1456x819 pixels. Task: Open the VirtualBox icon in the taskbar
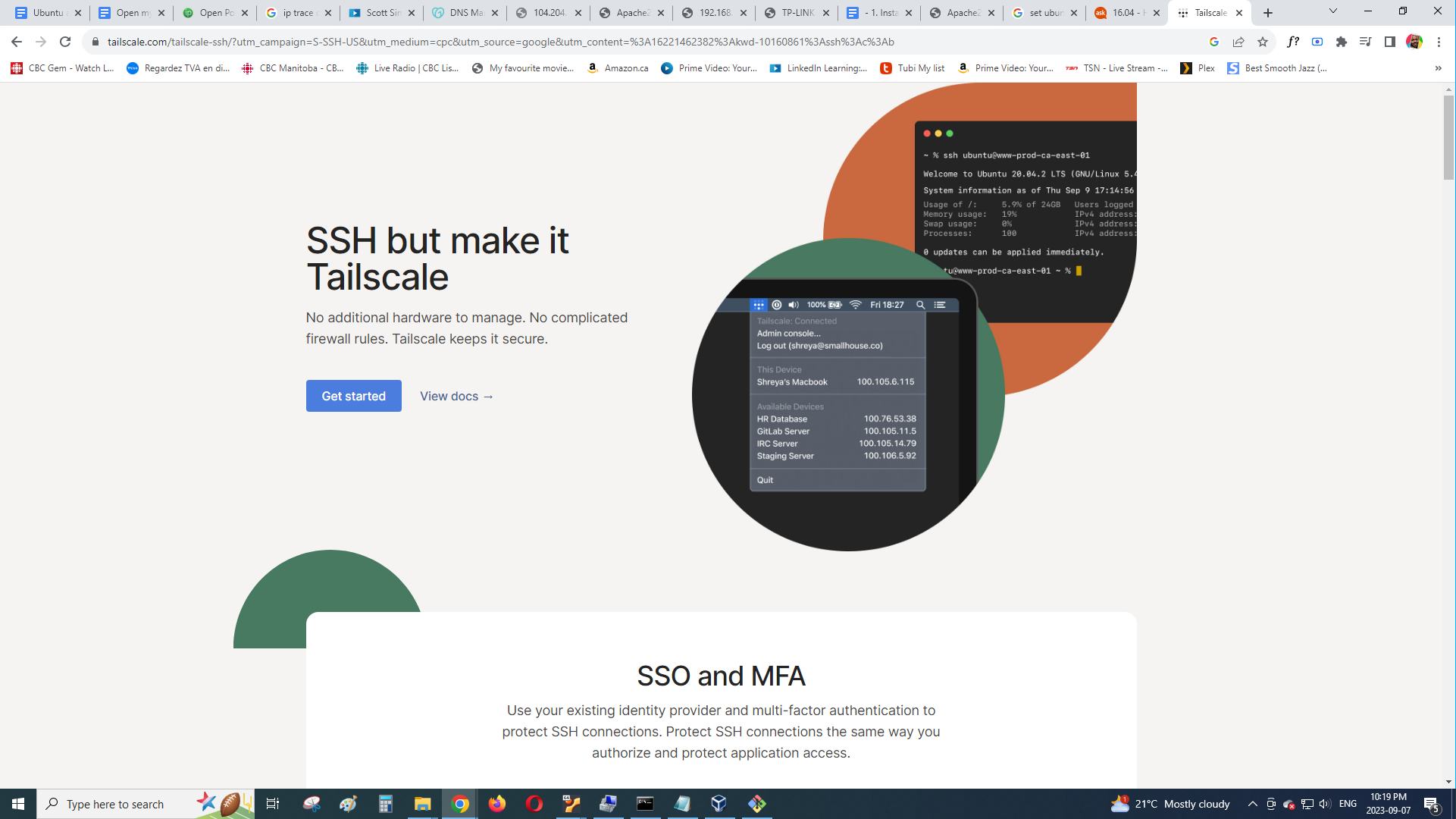point(719,804)
